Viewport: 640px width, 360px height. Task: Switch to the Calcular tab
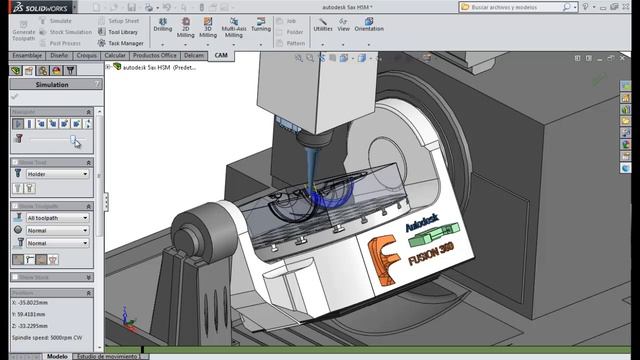point(115,56)
